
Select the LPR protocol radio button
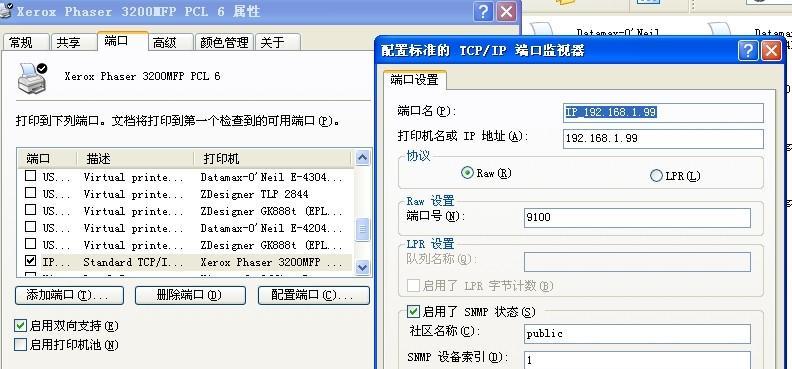(656, 176)
